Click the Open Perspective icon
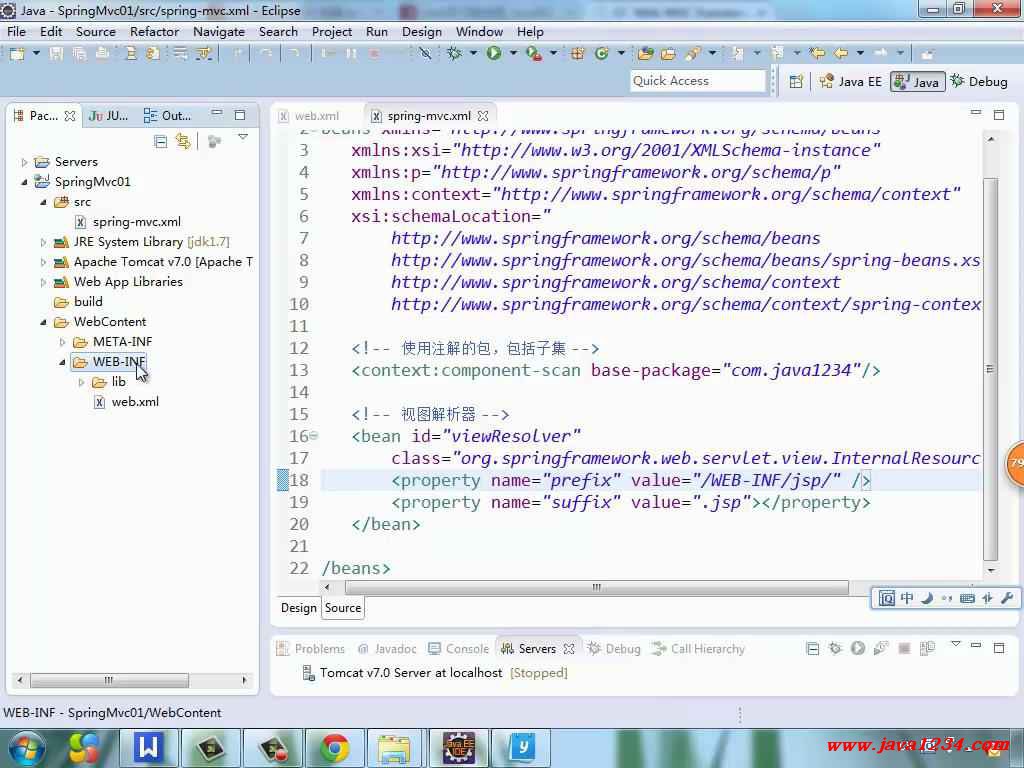Image resolution: width=1024 pixels, height=768 pixels. point(796,82)
